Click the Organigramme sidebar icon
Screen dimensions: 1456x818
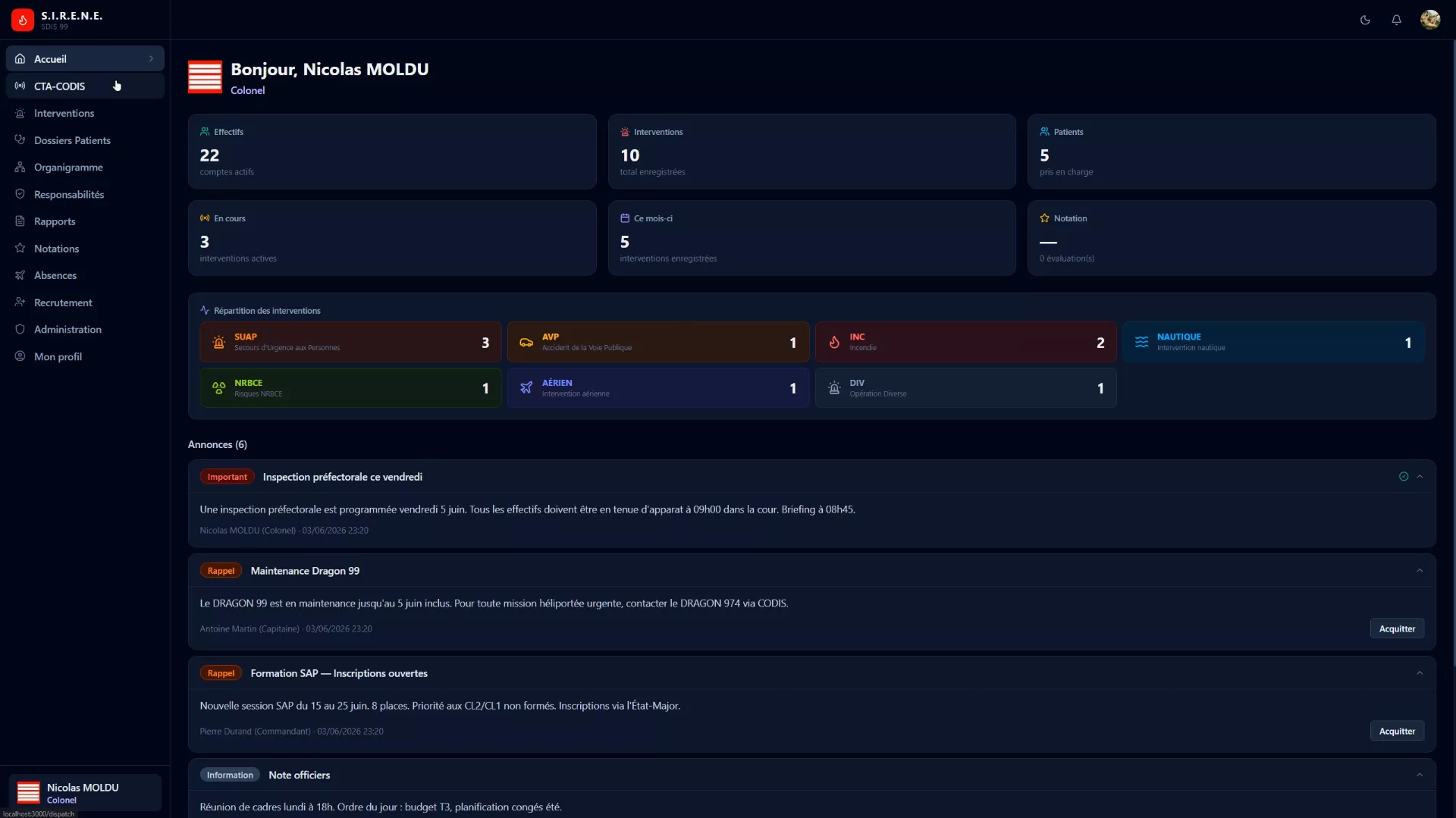click(20, 168)
